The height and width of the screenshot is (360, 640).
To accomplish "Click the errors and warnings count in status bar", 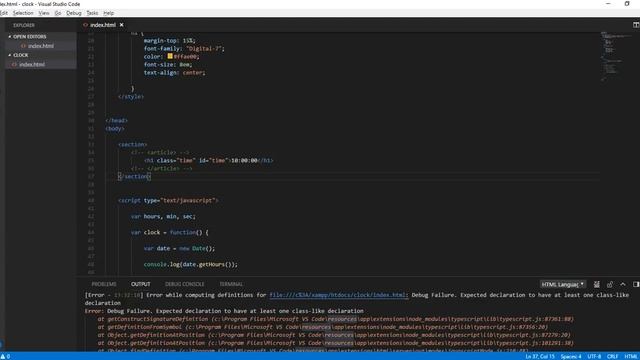I will (5, 357).
